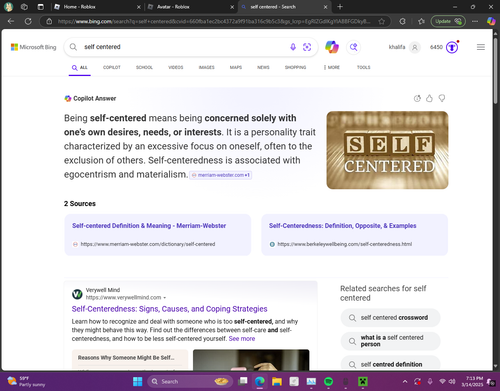Viewport: 500px width, 391px height.
Task: Click the Edge profile avatar icon
Action: pyautogui.click(x=8, y=7)
